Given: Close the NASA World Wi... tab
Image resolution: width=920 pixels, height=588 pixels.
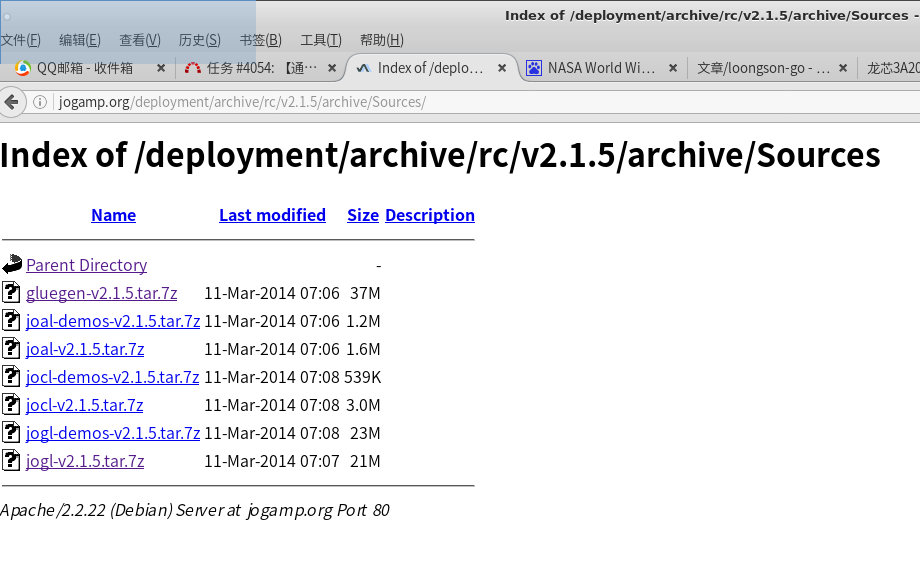Looking at the screenshot, I should pyautogui.click(x=673, y=68).
